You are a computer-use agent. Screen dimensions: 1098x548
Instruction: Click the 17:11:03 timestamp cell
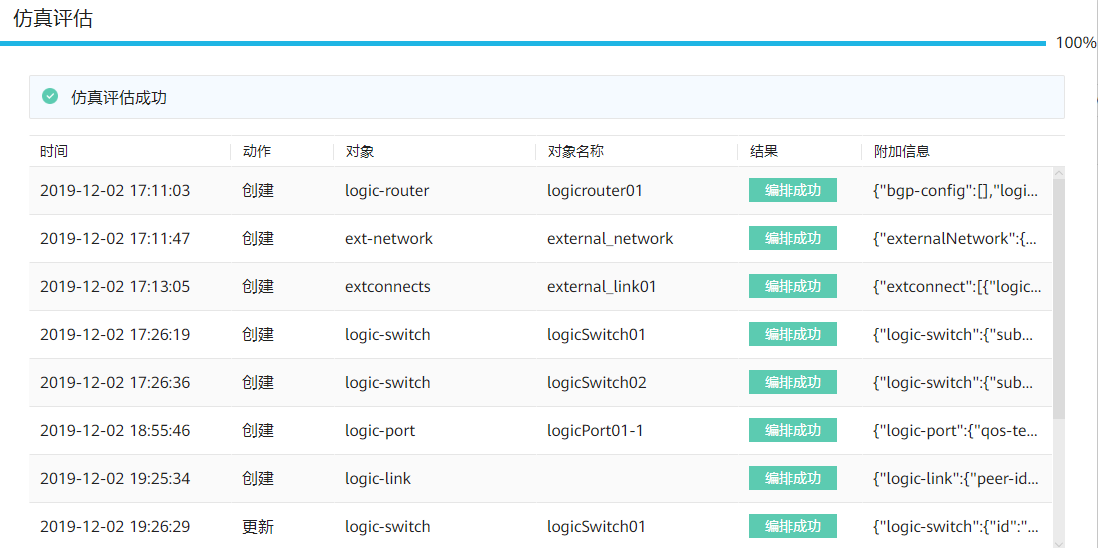click(x=115, y=190)
